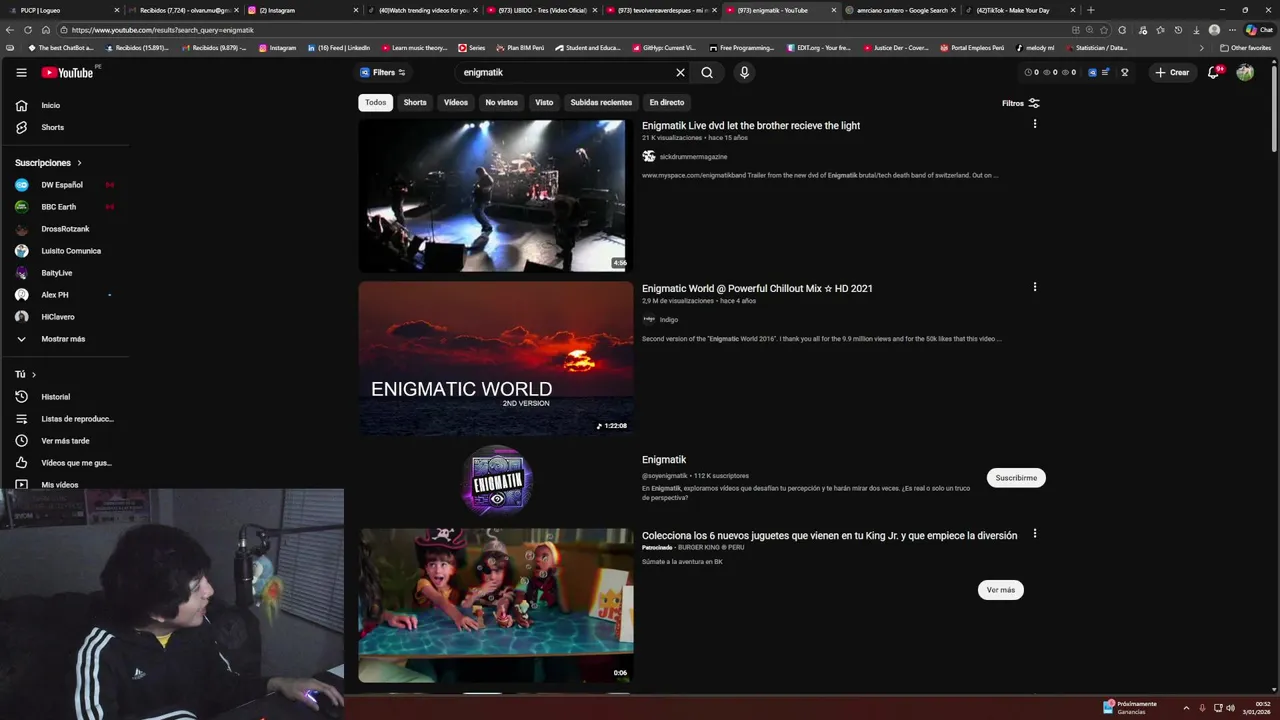
Task: Open the DrossRotzank subscription
Action: pyautogui.click(x=64, y=229)
